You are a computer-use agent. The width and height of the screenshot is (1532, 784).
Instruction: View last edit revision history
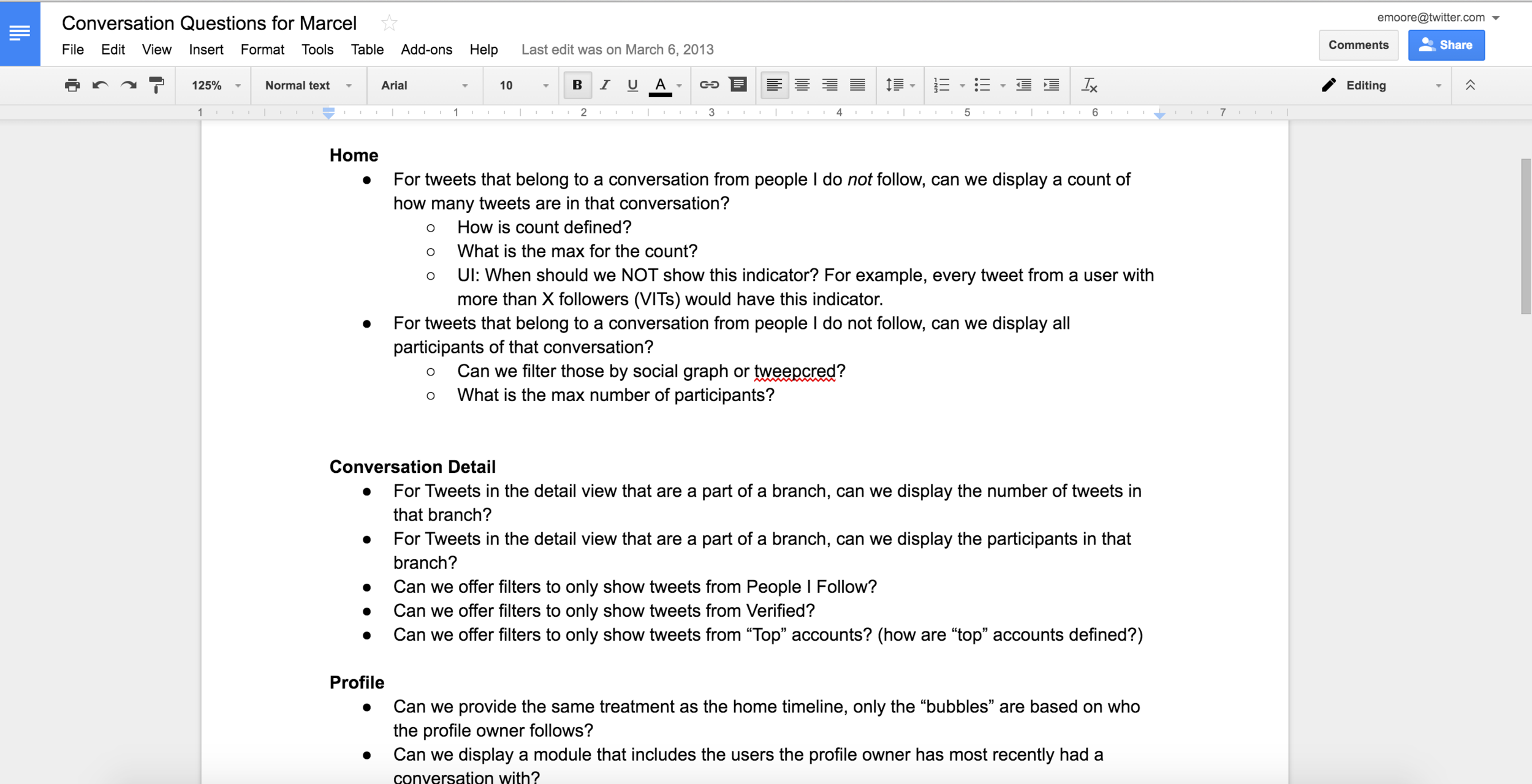click(x=617, y=50)
